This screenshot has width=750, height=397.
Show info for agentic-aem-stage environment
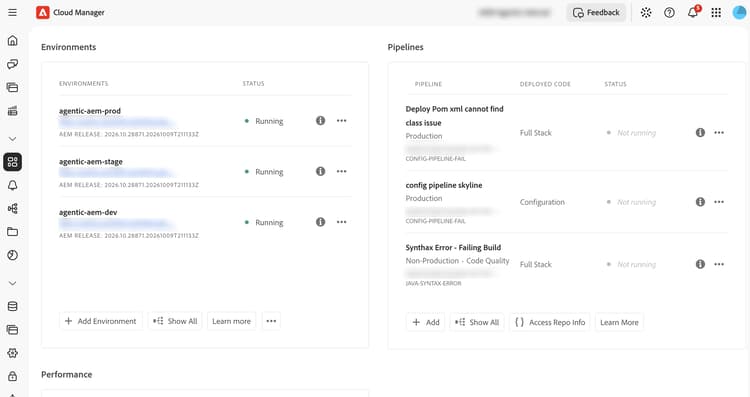click(x=320, y=171)
